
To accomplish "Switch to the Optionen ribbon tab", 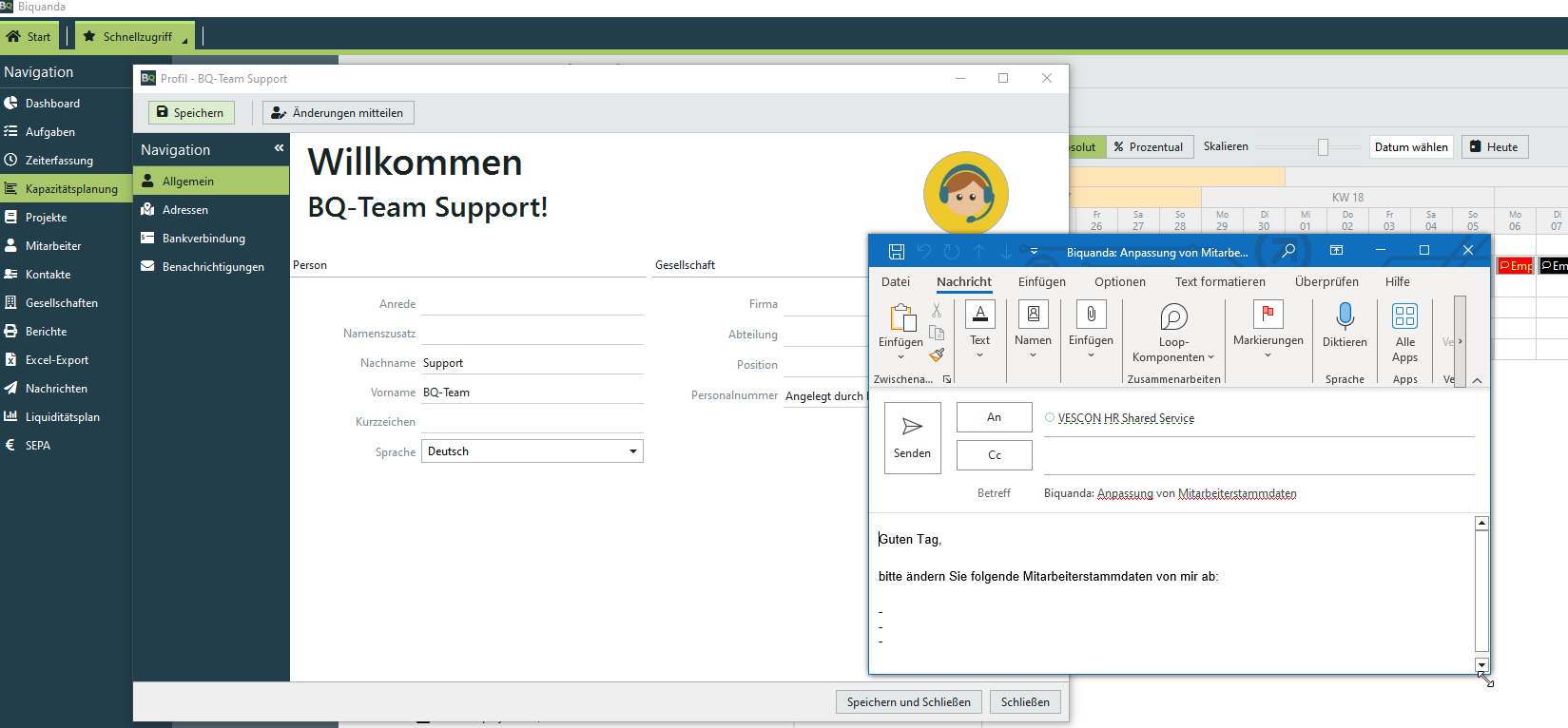I will coord(1119,281).
